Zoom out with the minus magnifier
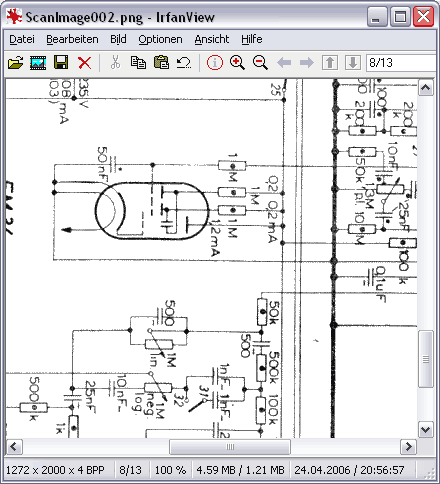This screenshot has width=440, height=484. click(260, 63)
